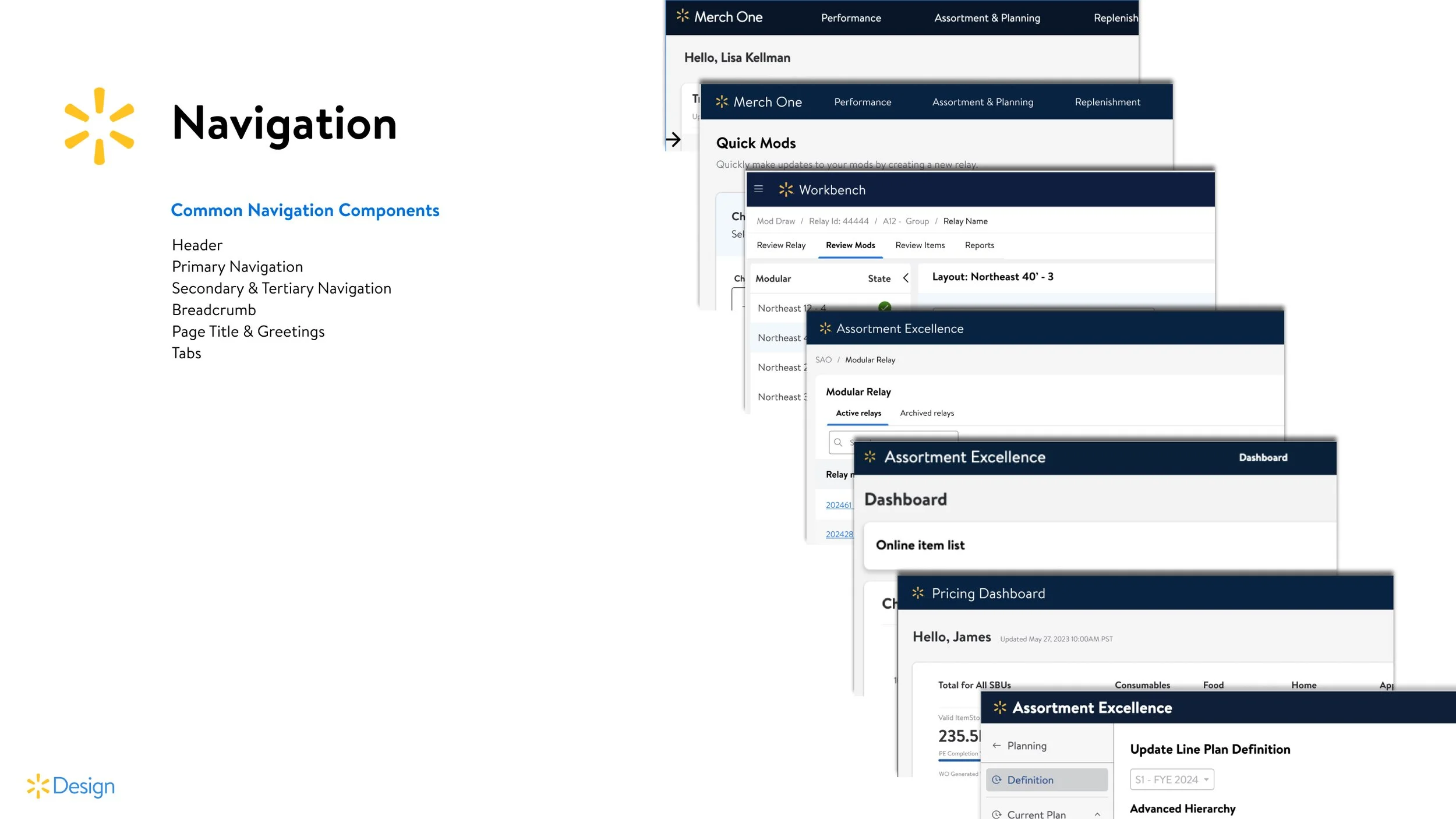1456x819 pixels.
Task: Click the search magnifier icon in Modular Relay window
Action: coord(838,442)
